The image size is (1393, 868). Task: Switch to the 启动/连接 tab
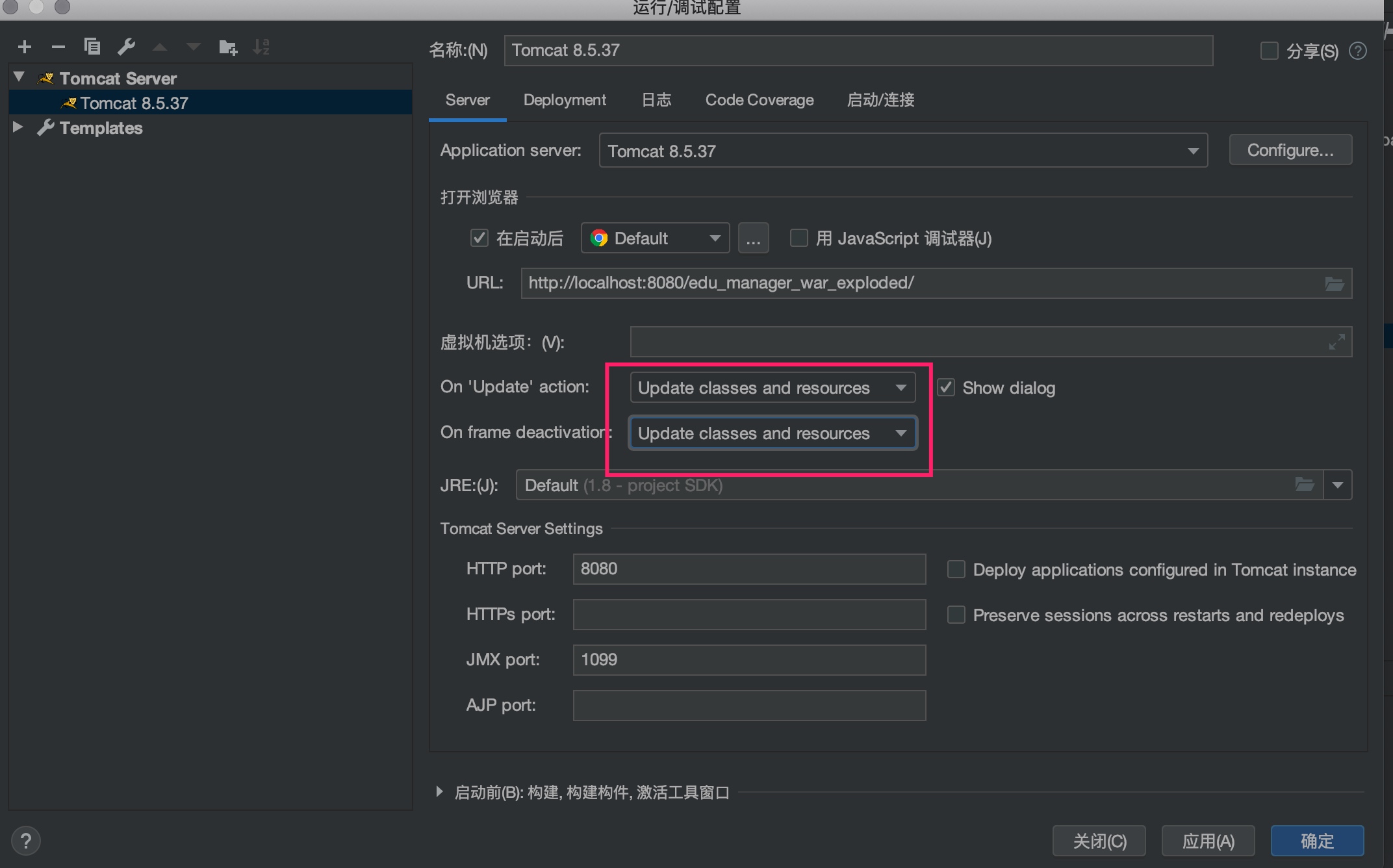pyautogui.click(x=880, y=100)
